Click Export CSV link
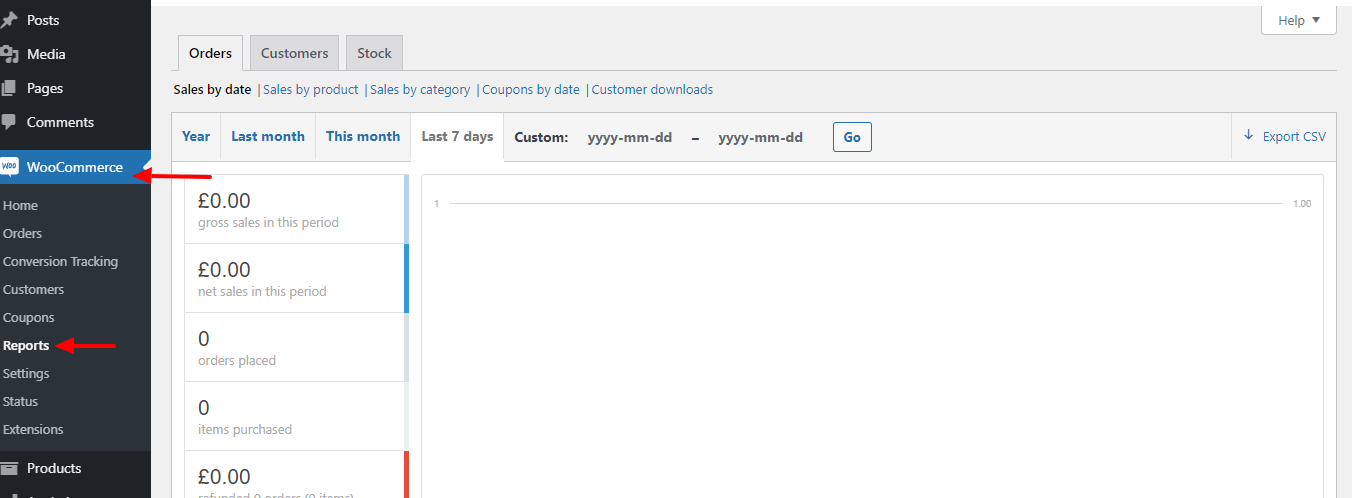This screenshot has width=1352, height=498. click(1284, 136)
